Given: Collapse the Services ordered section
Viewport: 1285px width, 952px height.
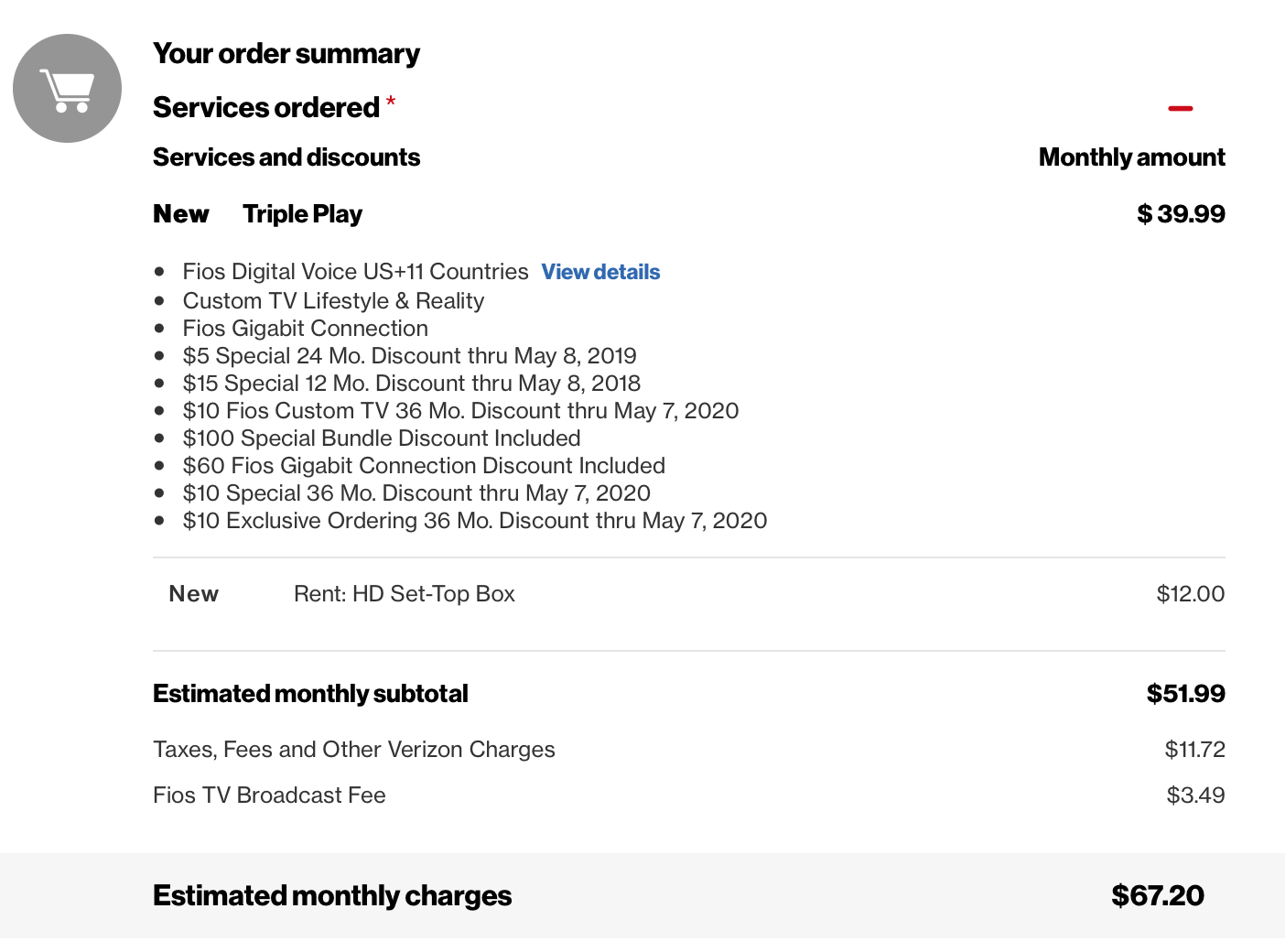Looking at the screenshot, I should pos(1180,108).
